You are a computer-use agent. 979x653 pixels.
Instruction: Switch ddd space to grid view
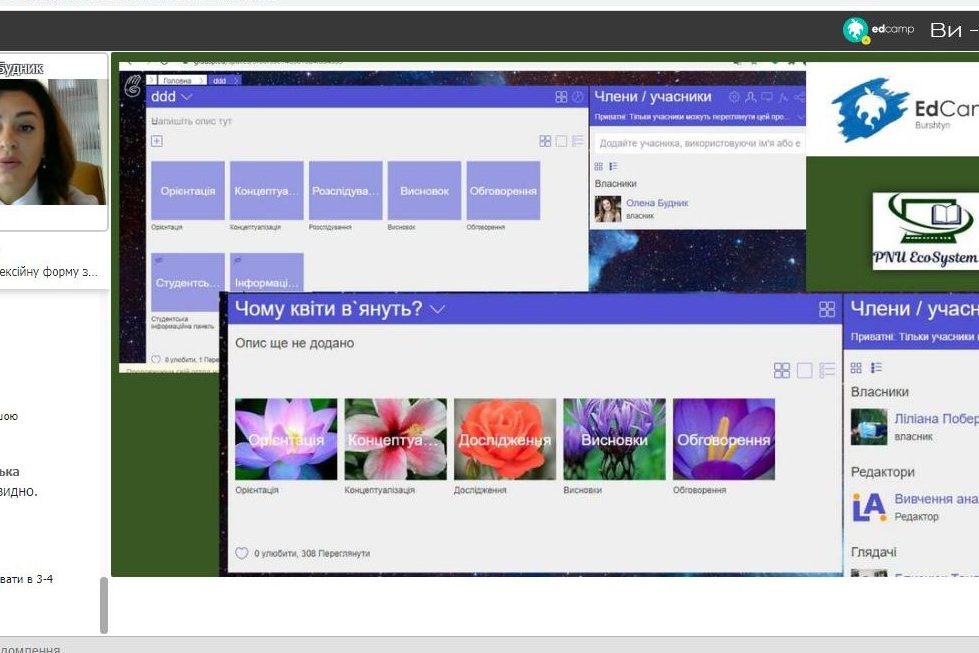(545, 142)
